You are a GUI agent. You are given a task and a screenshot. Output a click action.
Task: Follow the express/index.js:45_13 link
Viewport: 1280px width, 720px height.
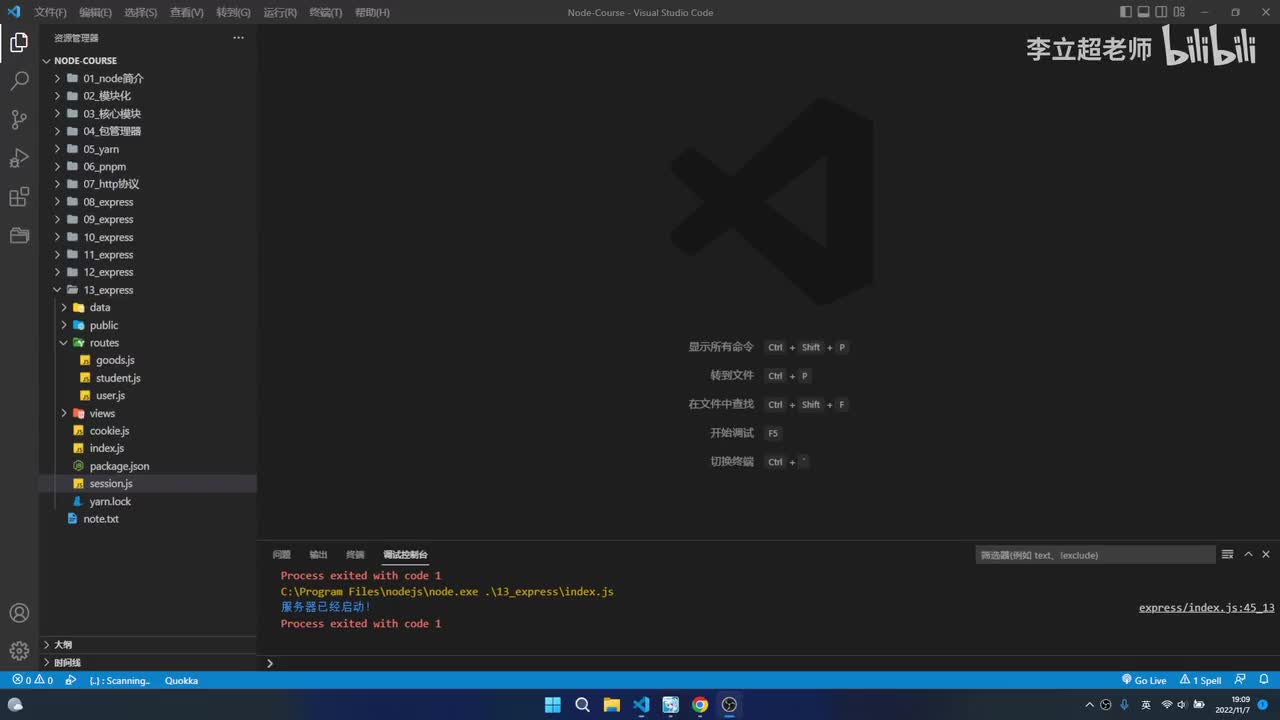click(1206, 607)
